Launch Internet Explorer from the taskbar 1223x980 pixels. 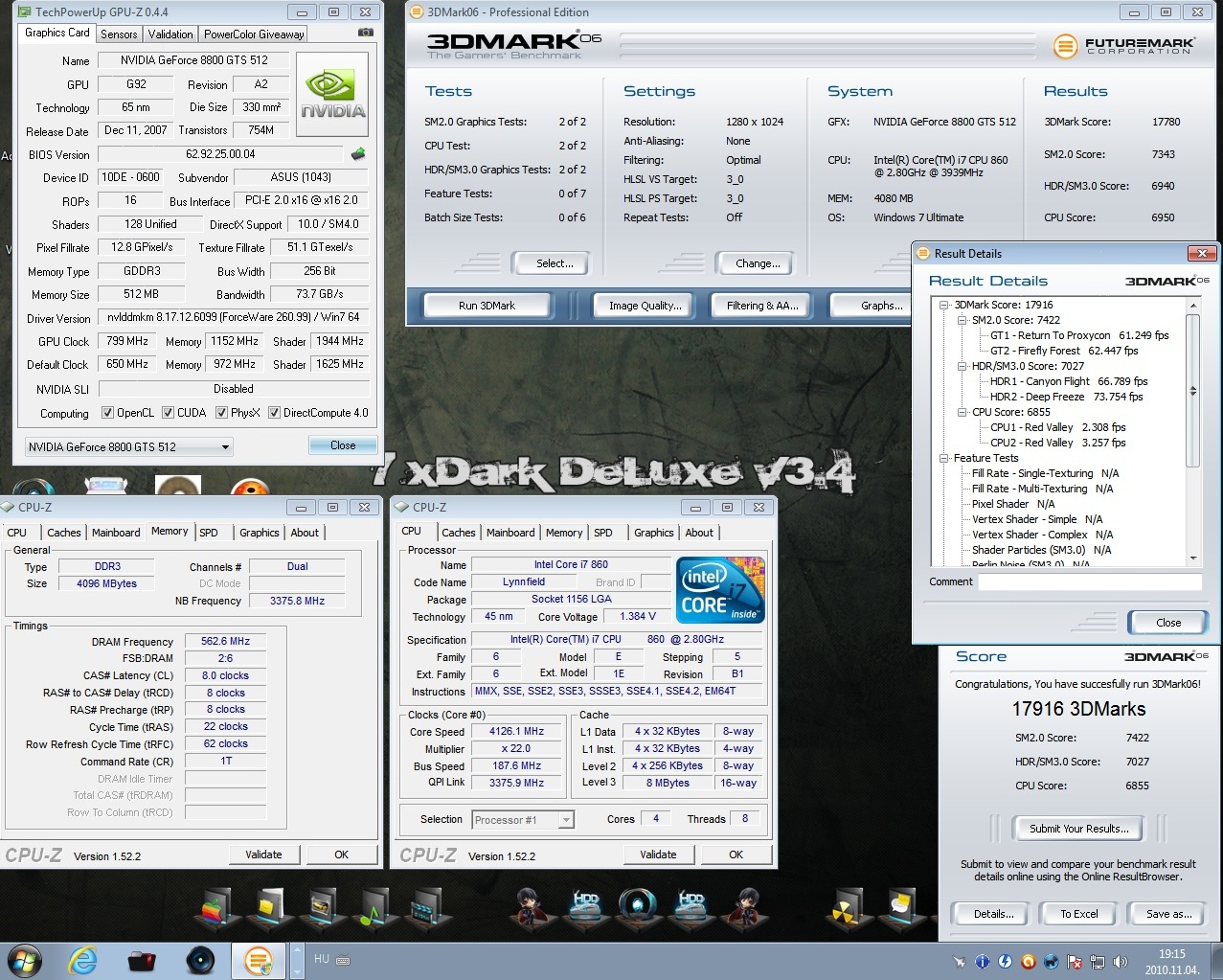click(x=83, y=960)
